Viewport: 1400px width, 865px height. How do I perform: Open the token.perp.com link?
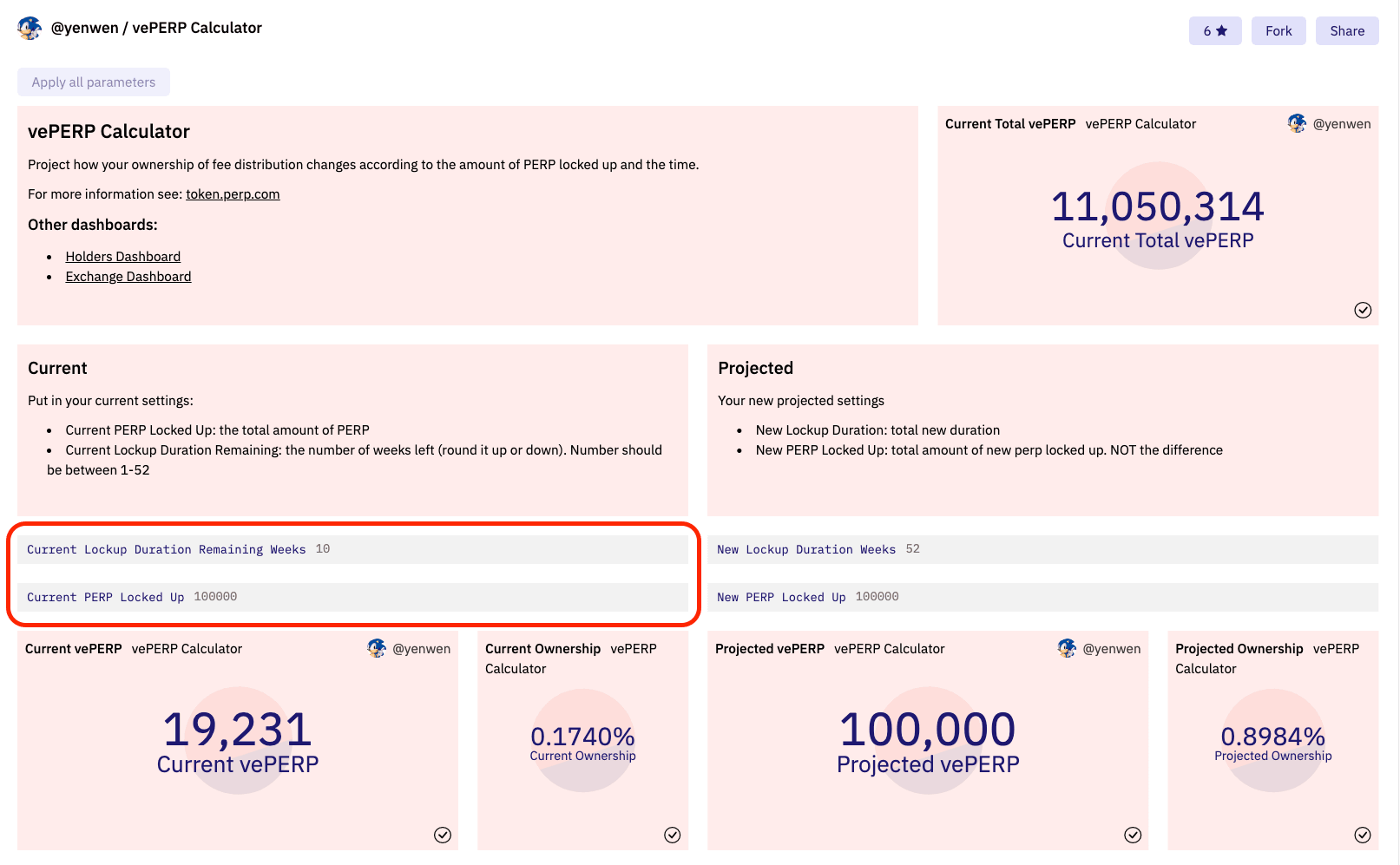(x=233, y=194)
